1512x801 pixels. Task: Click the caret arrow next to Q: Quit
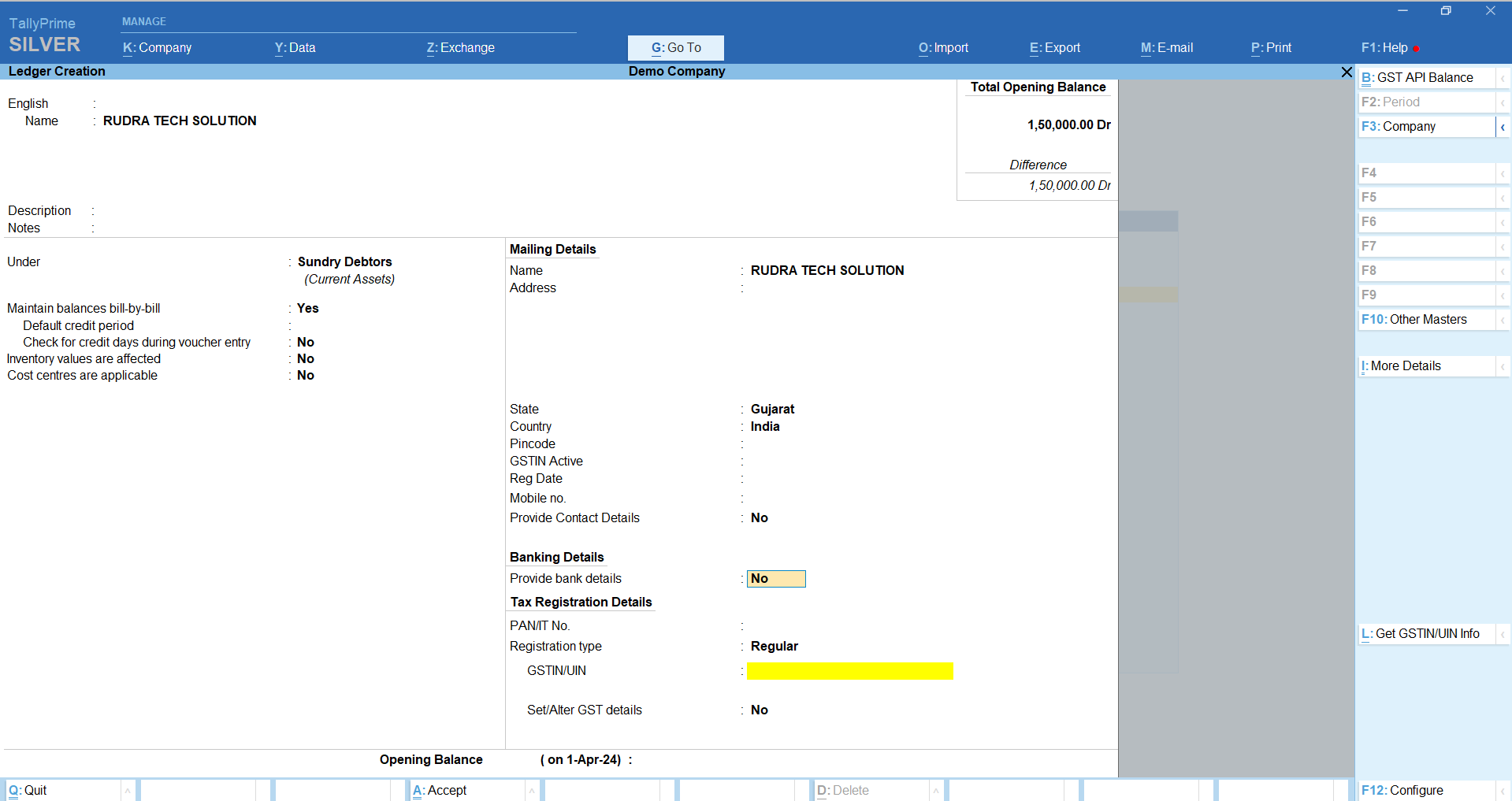point(127,790)
